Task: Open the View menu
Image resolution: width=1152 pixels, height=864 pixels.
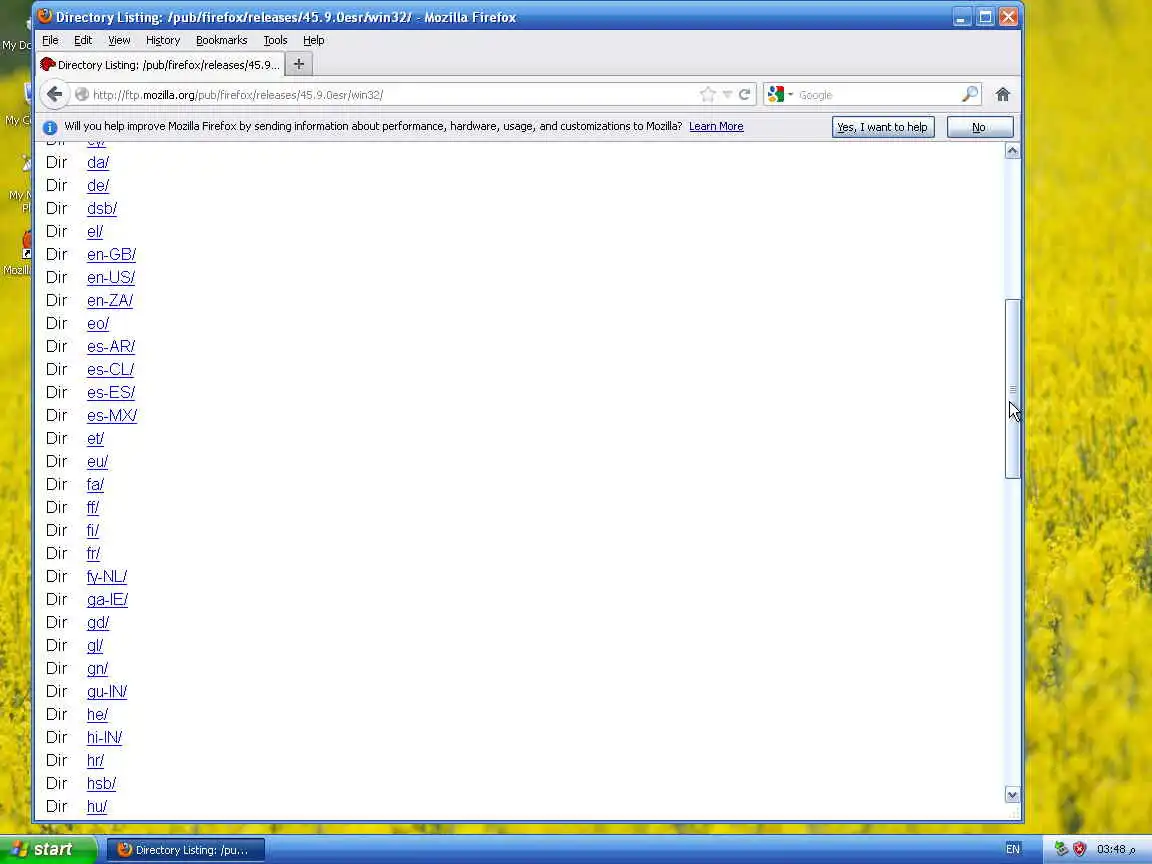Action: [119, 40]
